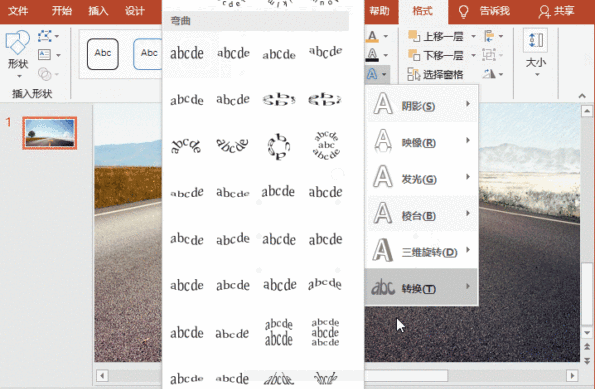Open the 发光(G) glow submenu

pos(421,177)
